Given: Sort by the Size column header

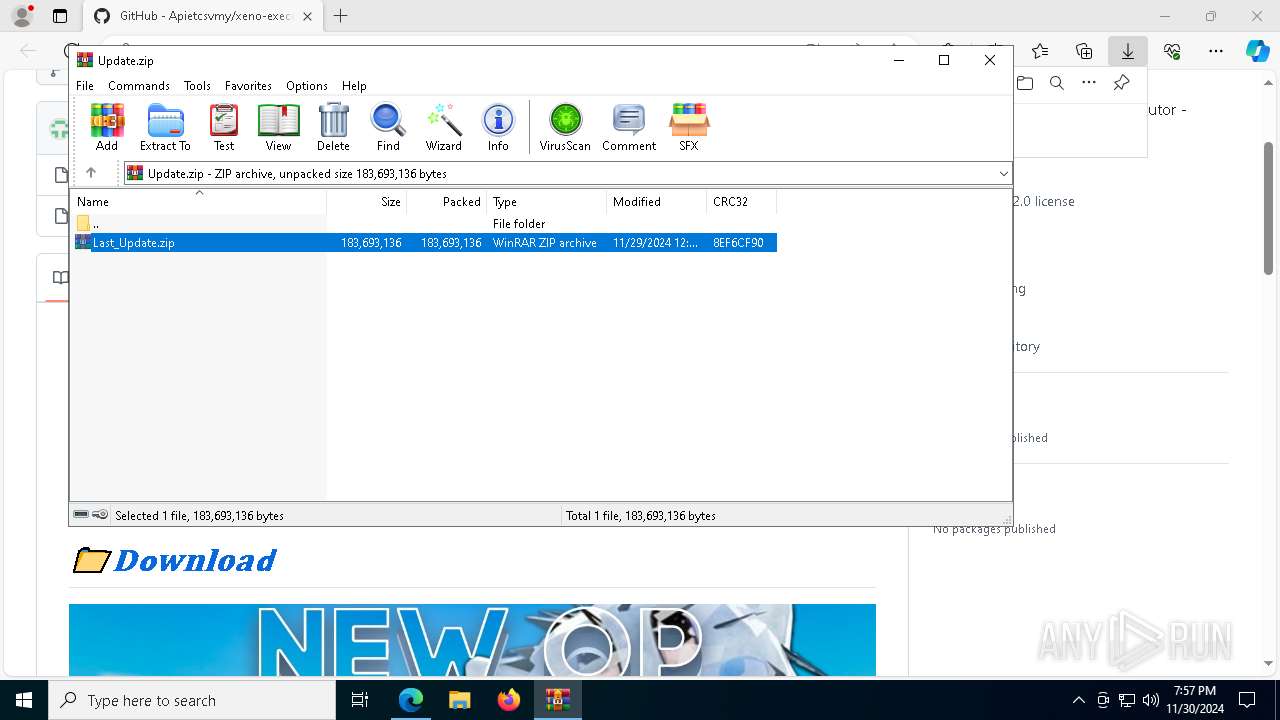Looking at the screenshot, I should [x=367, y=202].
